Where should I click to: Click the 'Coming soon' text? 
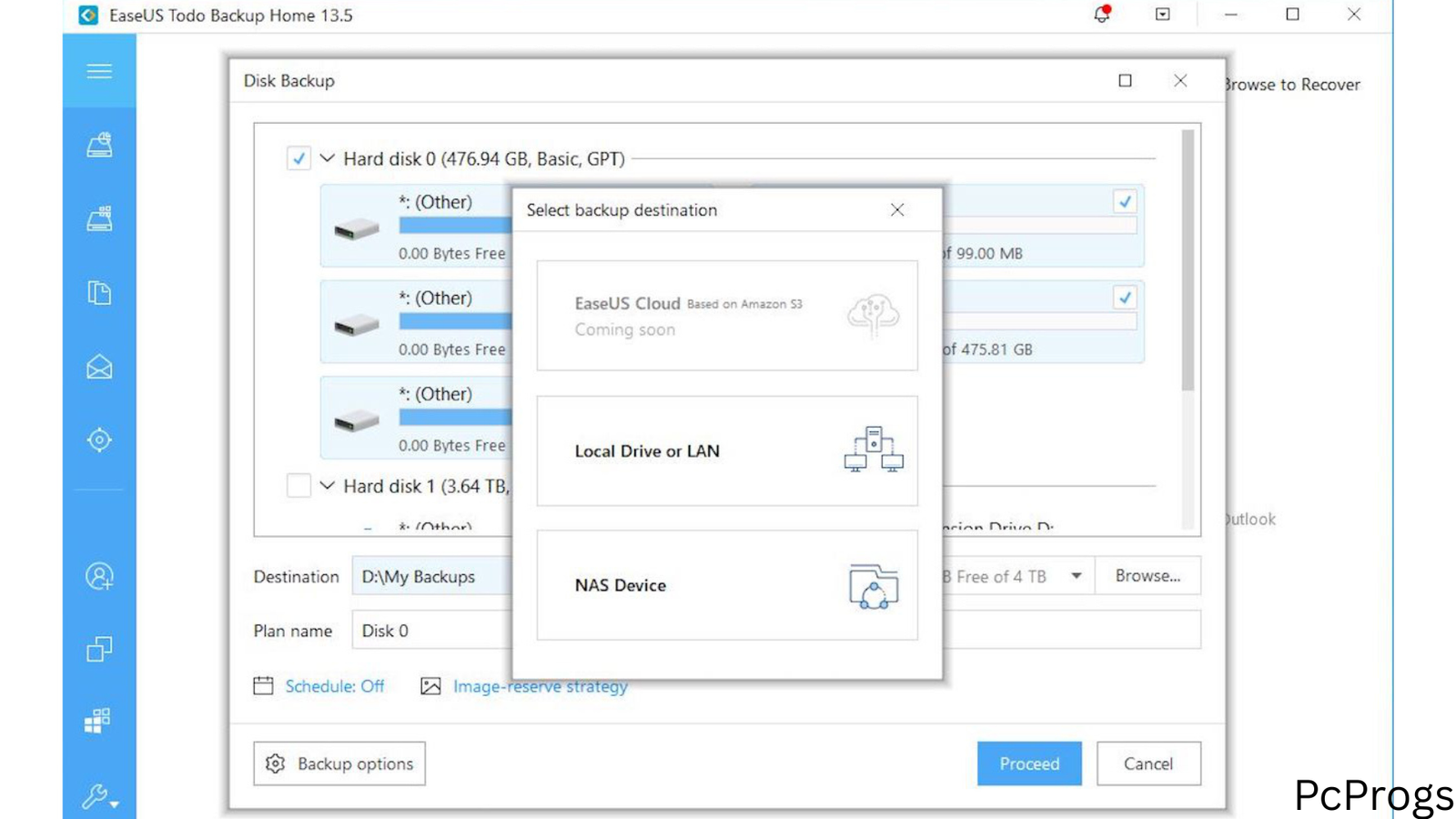[625, 329]
